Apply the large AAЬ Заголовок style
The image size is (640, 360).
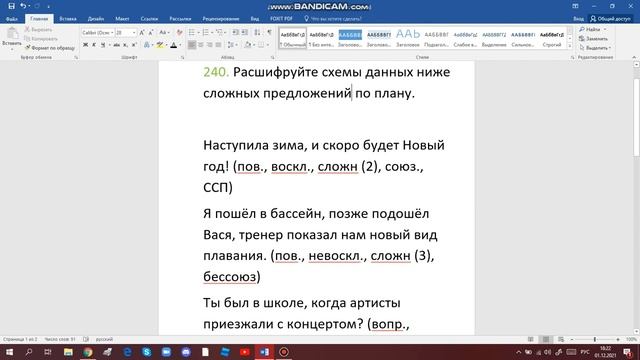pos(408,38)
